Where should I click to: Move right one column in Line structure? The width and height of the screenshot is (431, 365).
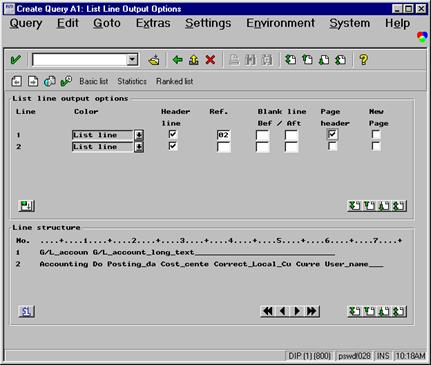(x=297, y=311)
